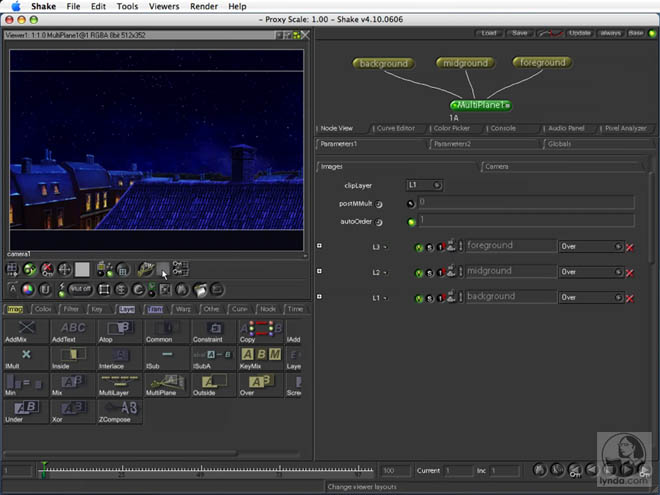Open the L3 layer label arrow menu

[x=385, y=248]
